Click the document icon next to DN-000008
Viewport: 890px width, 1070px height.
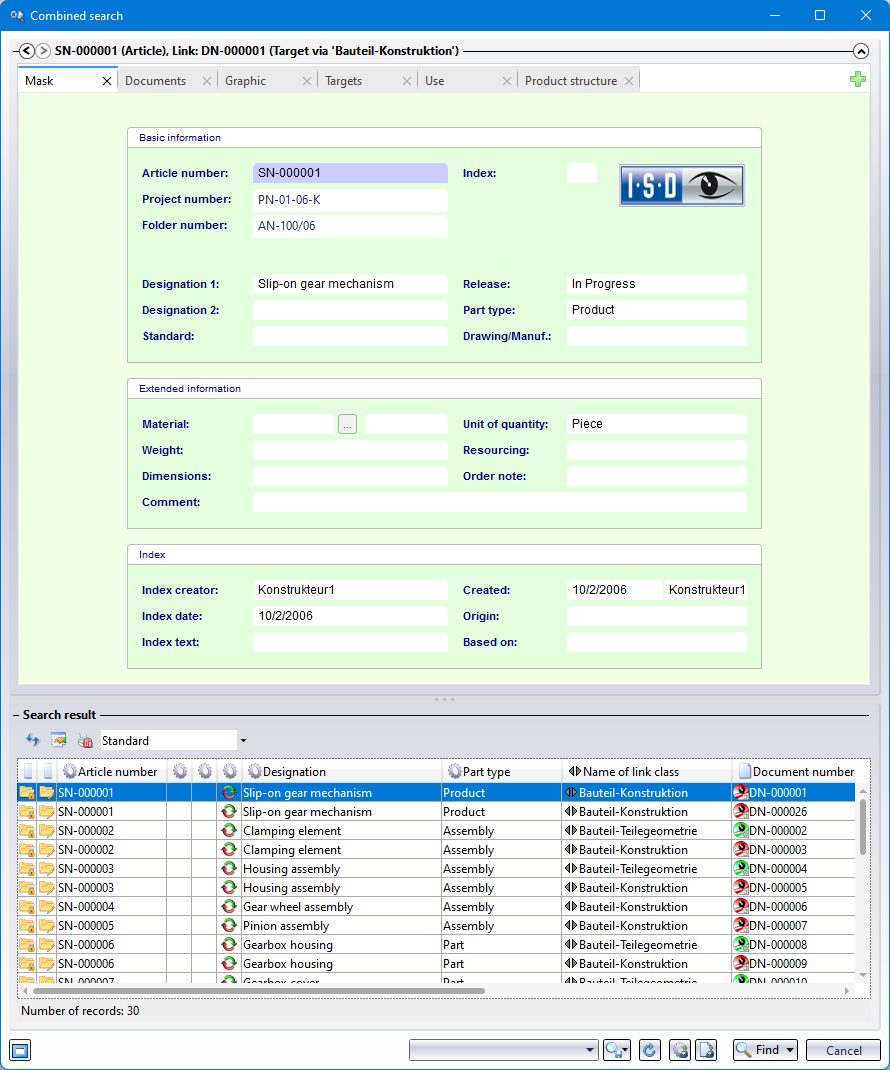[x=741, y=944]
